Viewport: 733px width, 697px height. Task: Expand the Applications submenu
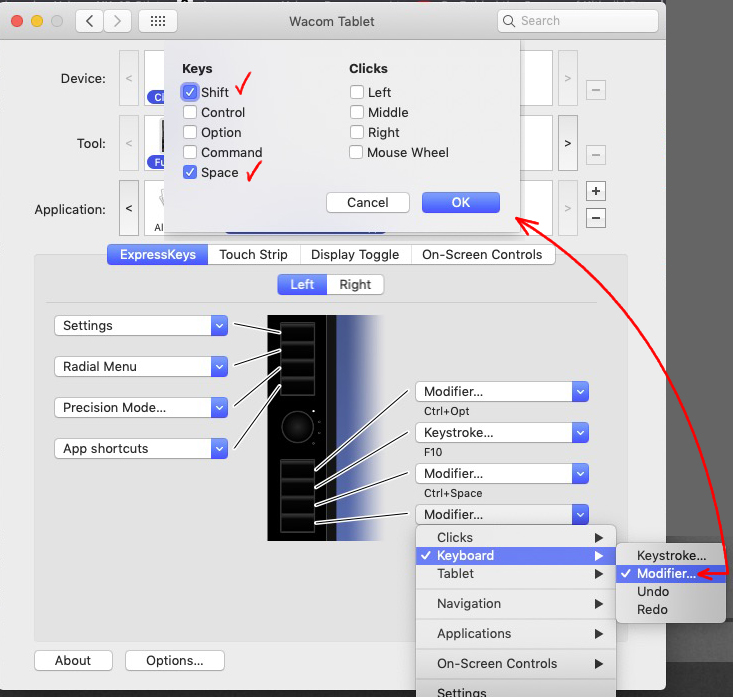(516, 633)
